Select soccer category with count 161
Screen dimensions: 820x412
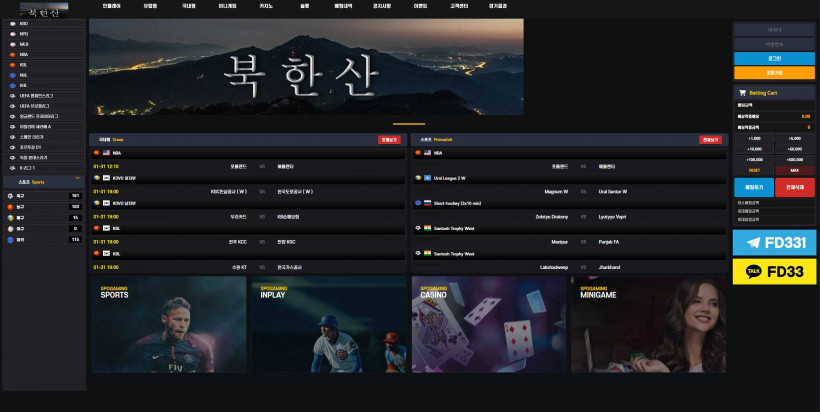[44, 196]
